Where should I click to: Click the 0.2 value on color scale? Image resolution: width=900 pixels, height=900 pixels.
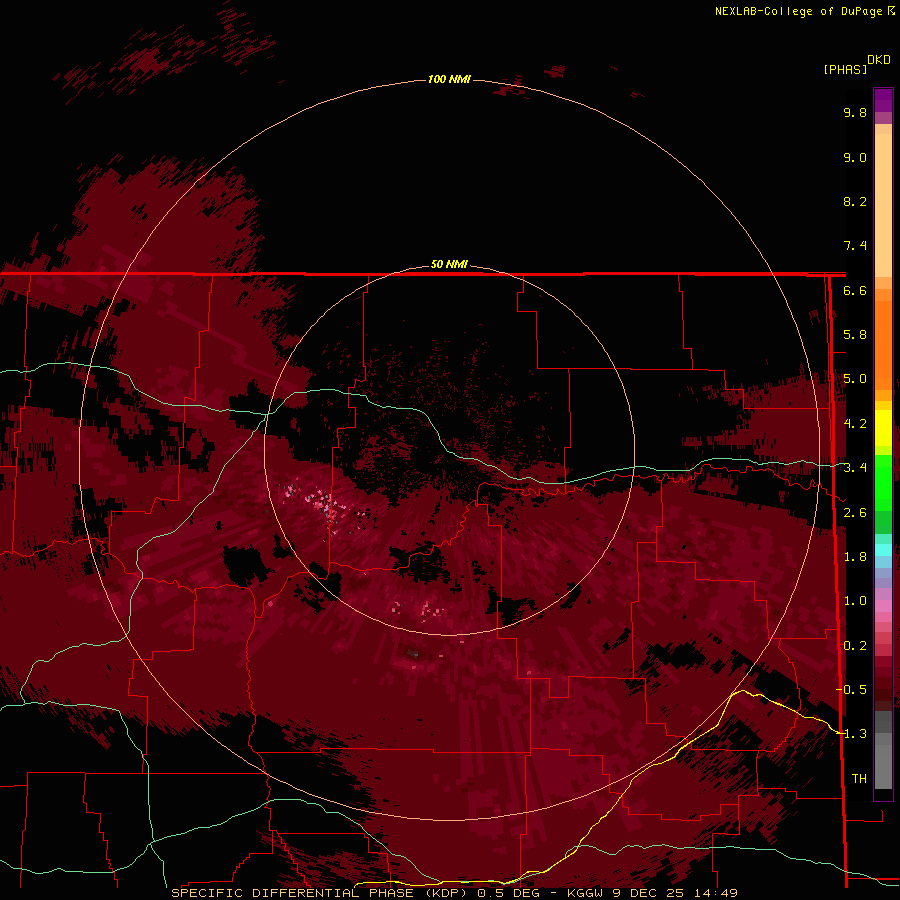pos(855,646)
